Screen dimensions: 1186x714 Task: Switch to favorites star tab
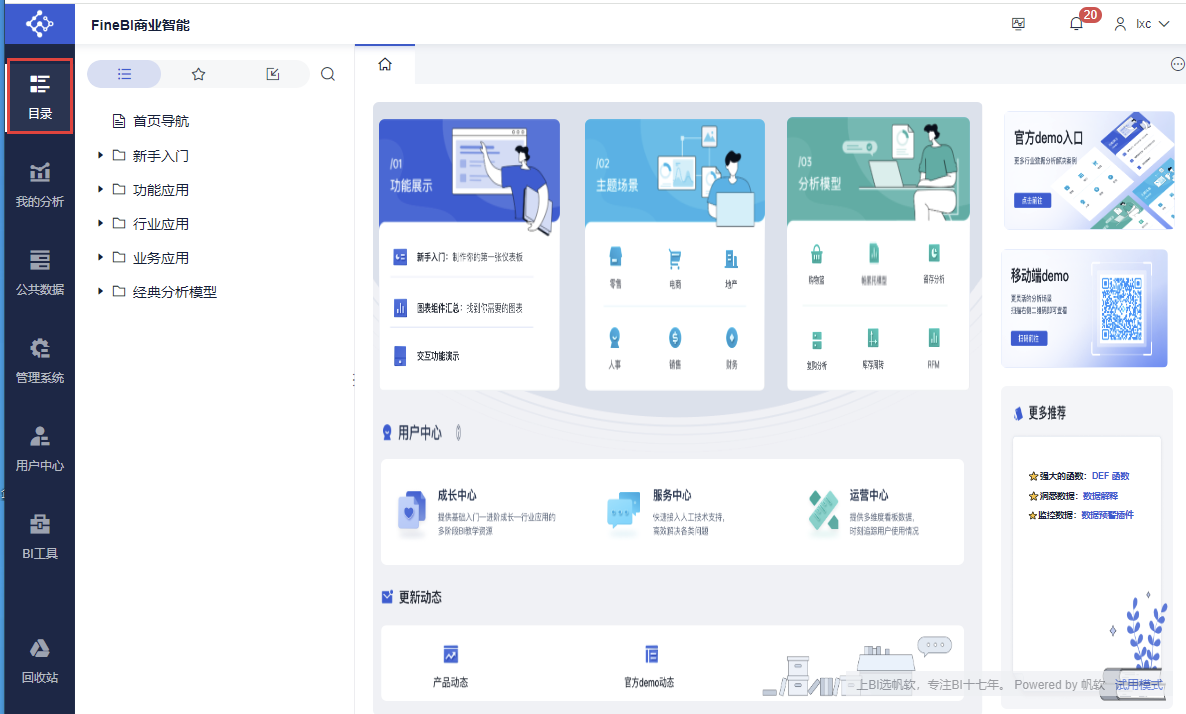pos(198,74)
